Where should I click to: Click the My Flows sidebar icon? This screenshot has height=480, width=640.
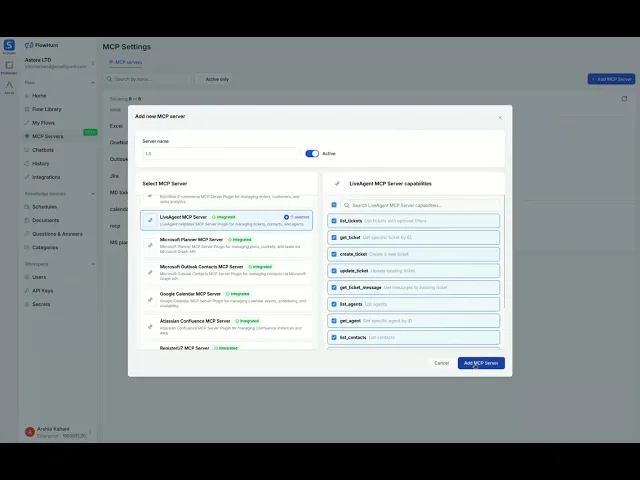point(27,122)
